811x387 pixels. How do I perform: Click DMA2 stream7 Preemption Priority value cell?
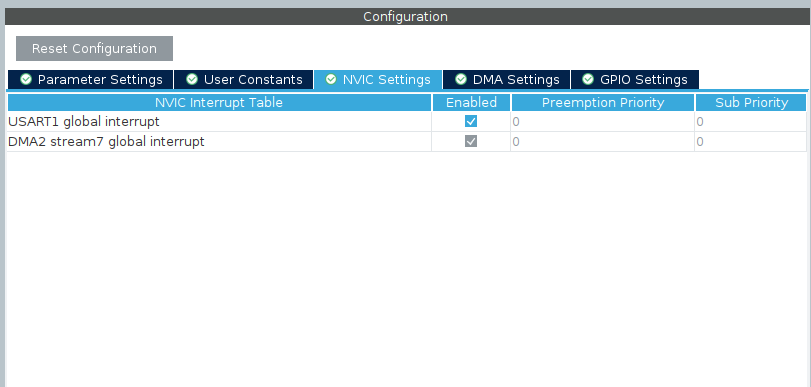603,142
